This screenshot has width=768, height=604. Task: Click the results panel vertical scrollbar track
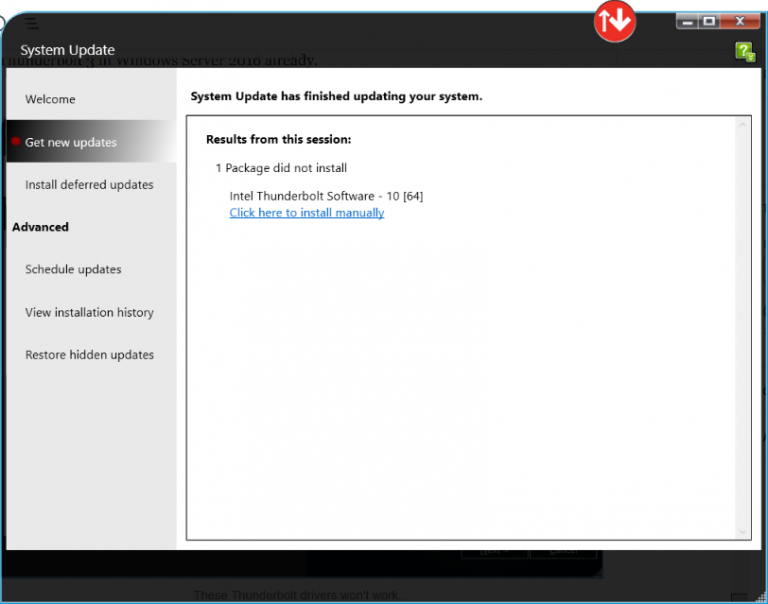[x=743, y=330]
